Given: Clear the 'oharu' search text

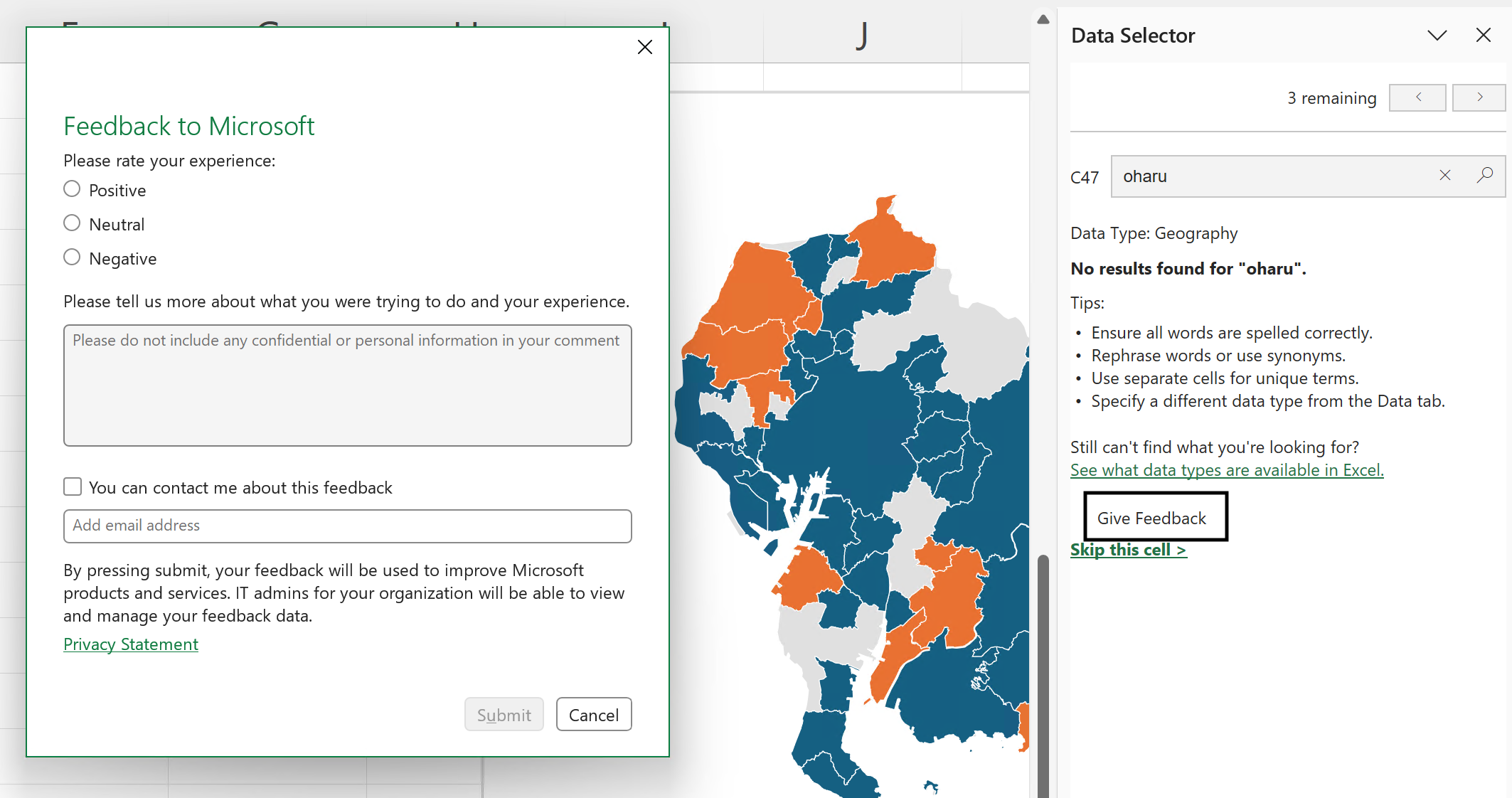Looking at the screenshot, I should 1444,176.
